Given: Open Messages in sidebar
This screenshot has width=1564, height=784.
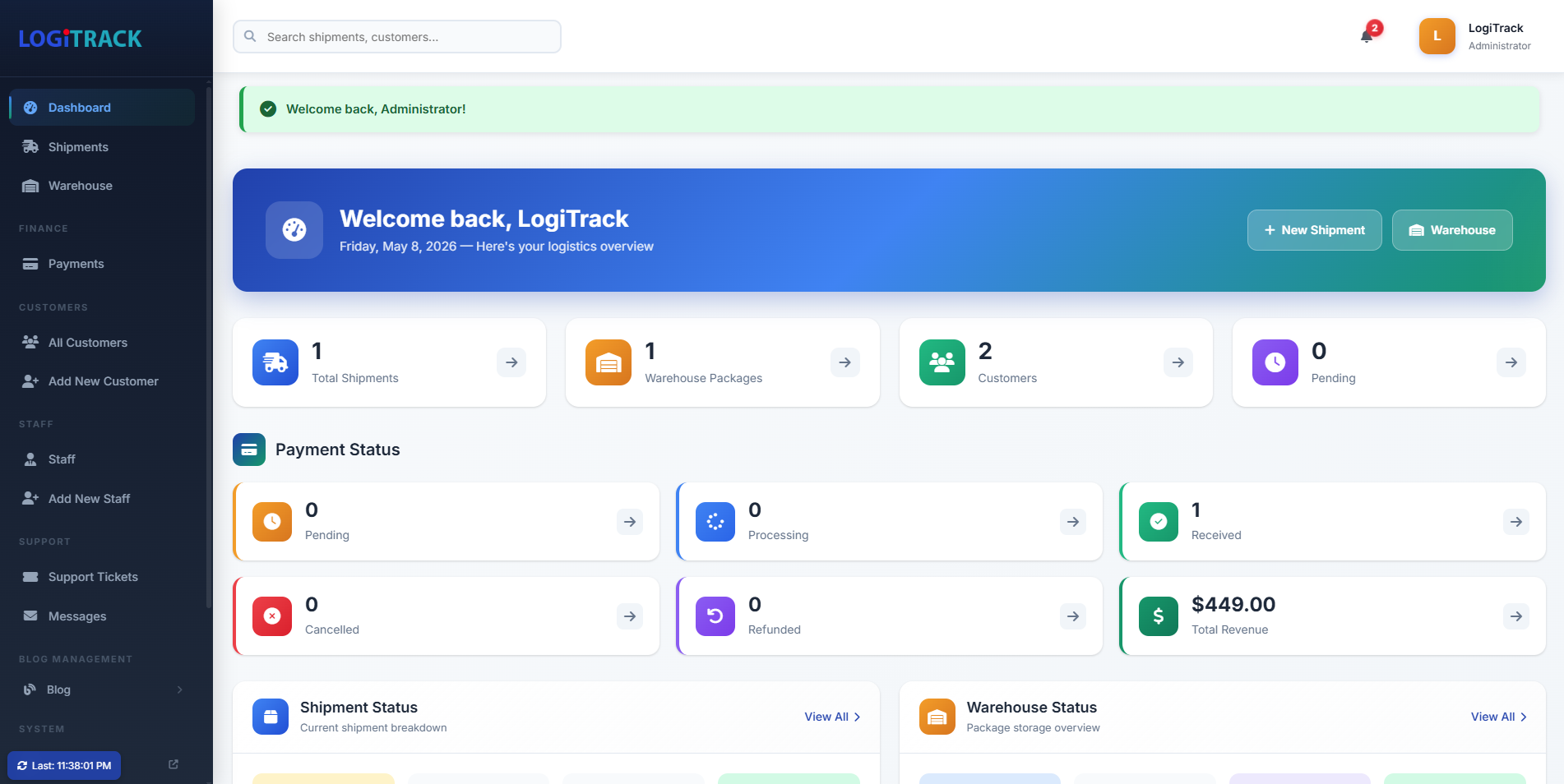Looking at the screenshot, I should (102, 616).
